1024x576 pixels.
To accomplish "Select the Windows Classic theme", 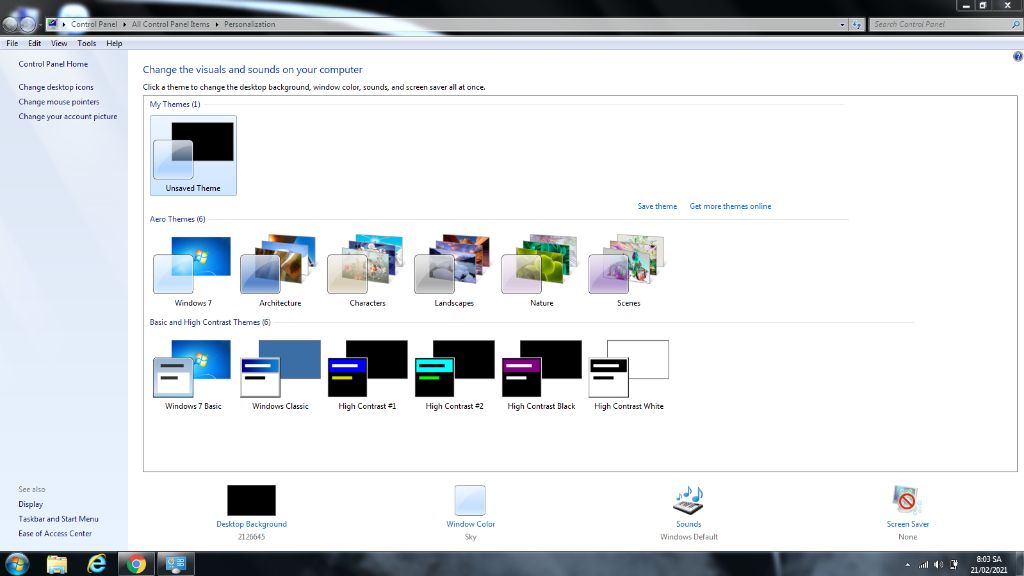I will 280,375.
